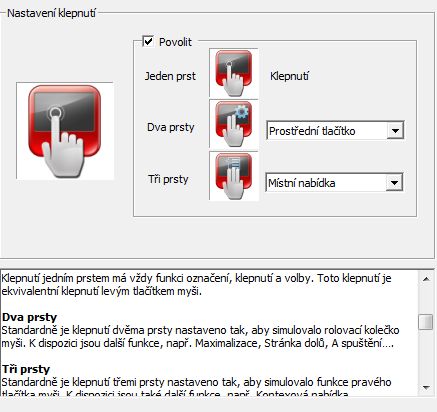Click the Klepnutí action label
This screenshot has height=412, width=437.
click(289, 76)
